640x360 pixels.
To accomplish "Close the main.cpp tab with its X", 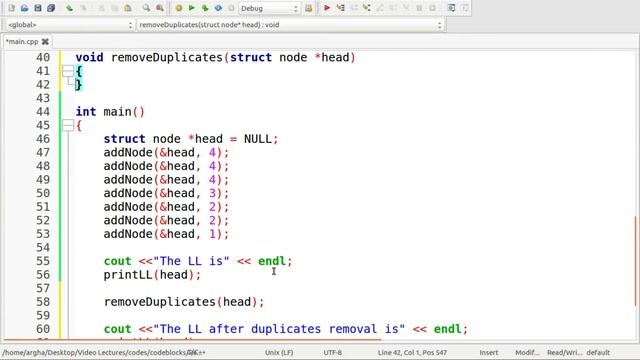I will coord(45,42).
